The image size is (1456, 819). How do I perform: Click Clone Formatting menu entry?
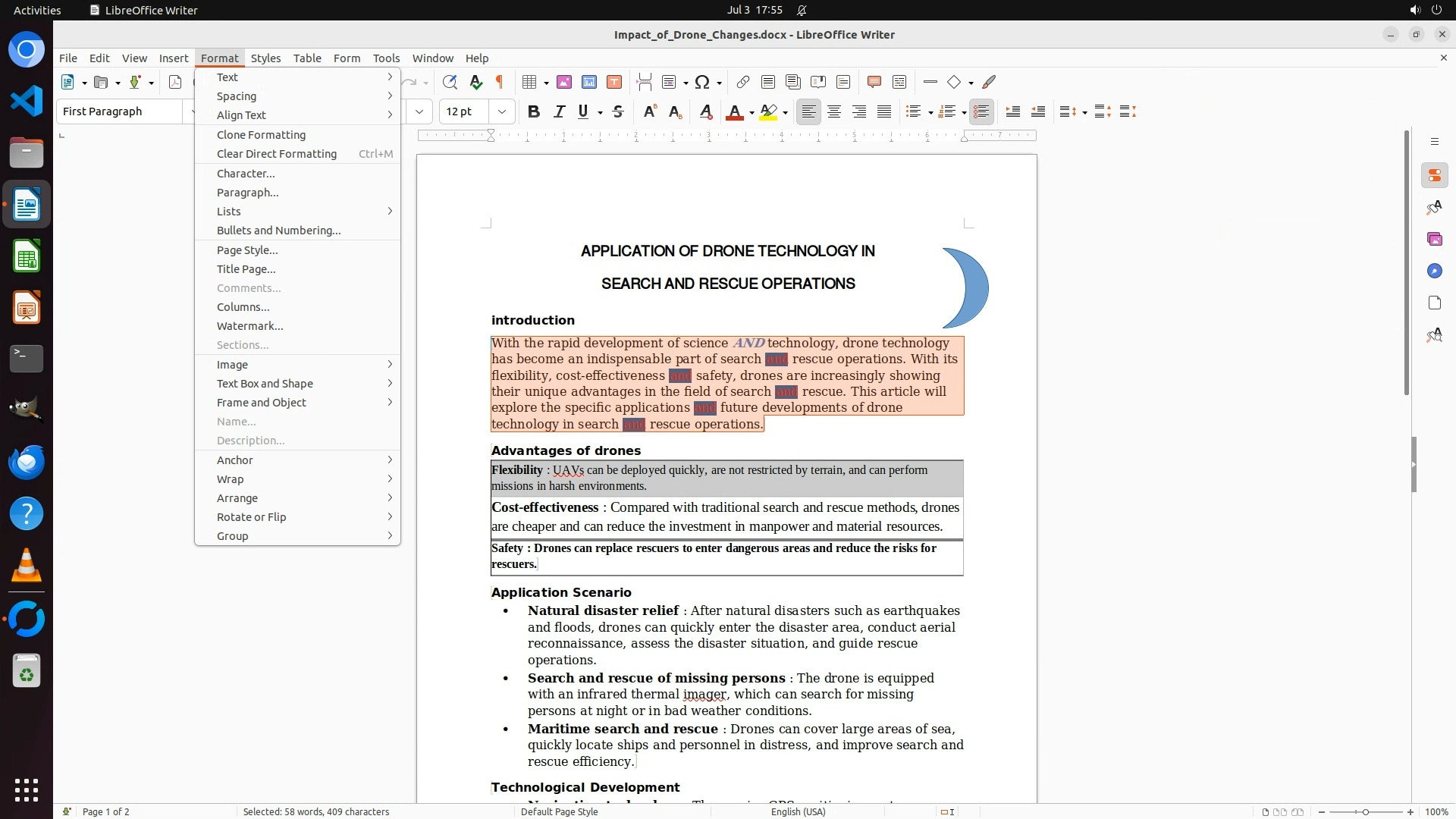[x=261, y=135]
